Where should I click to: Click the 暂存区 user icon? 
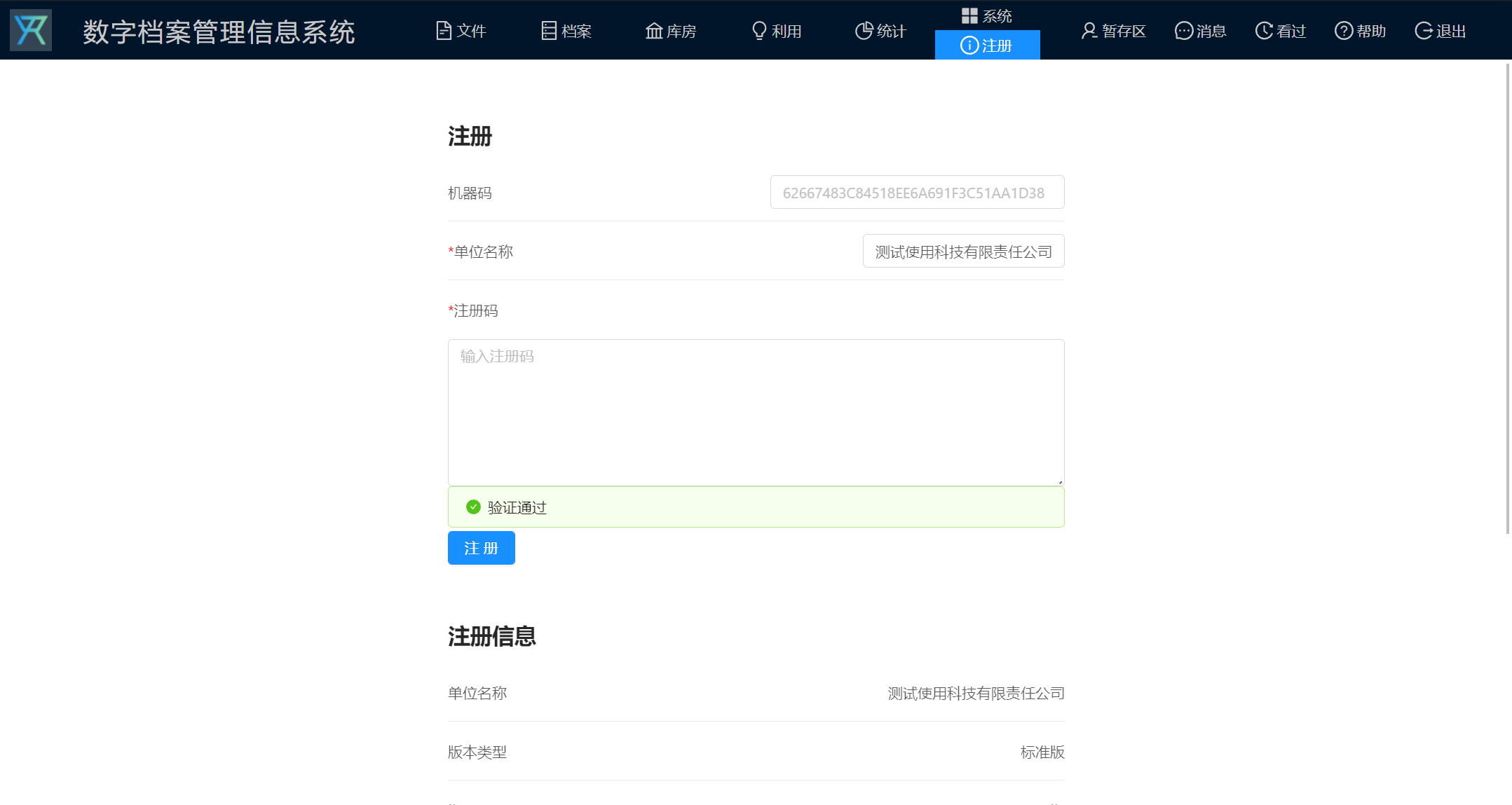click(x=1089, y=31)
